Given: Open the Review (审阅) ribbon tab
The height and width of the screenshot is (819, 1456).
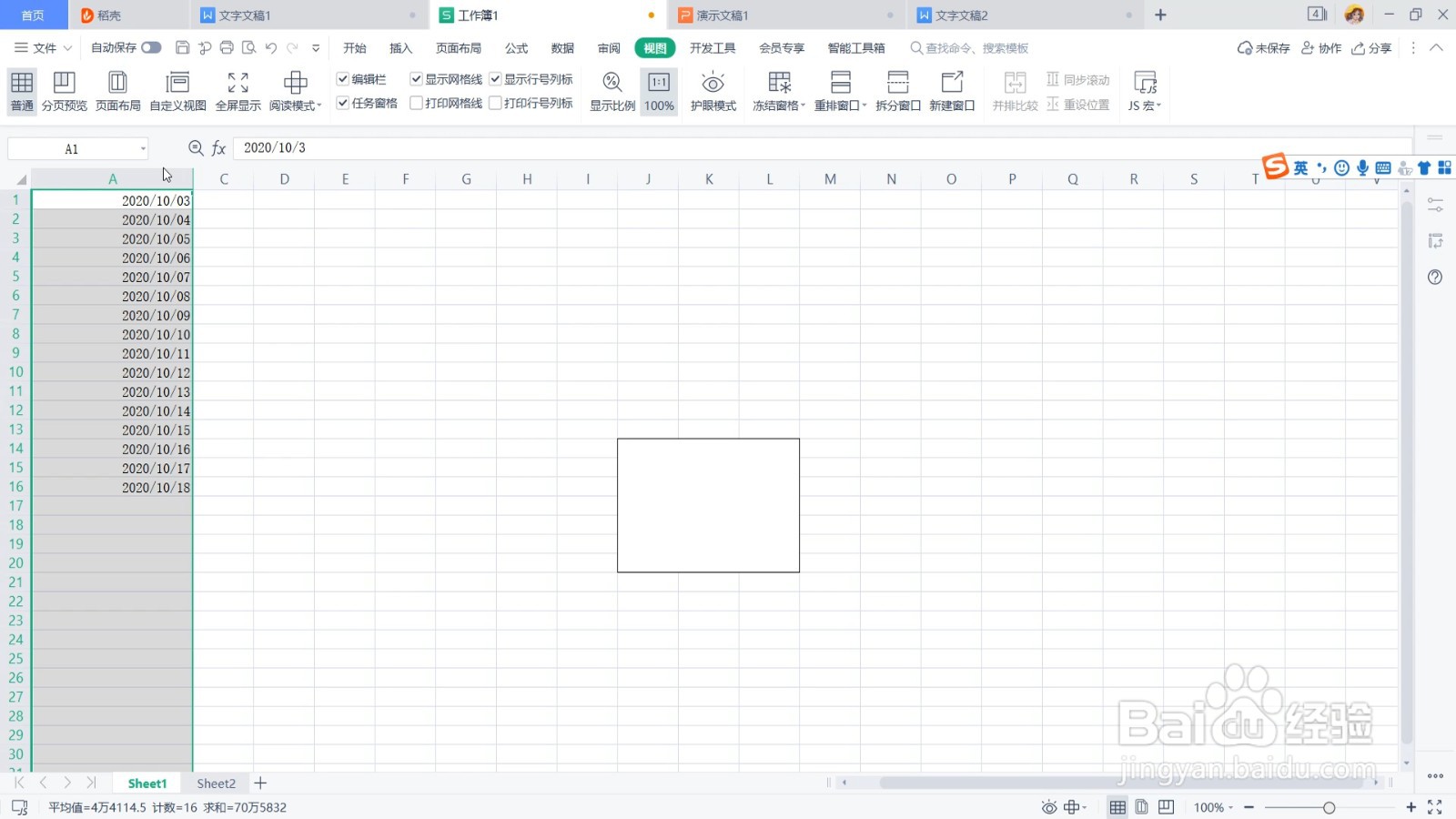Looking at the screenshot, I should point(609,47).
